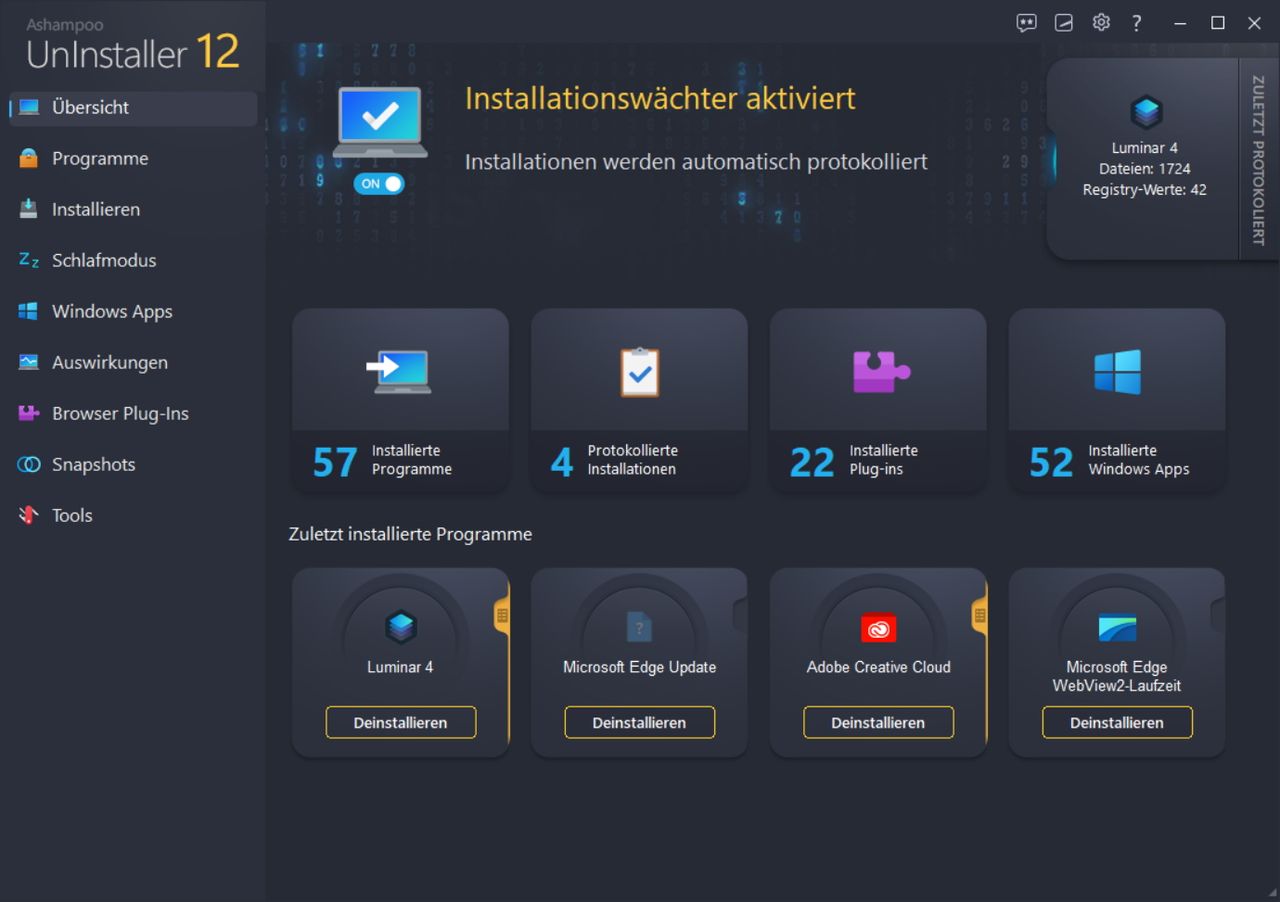Open the Programme sidebar section

[133, 159]
